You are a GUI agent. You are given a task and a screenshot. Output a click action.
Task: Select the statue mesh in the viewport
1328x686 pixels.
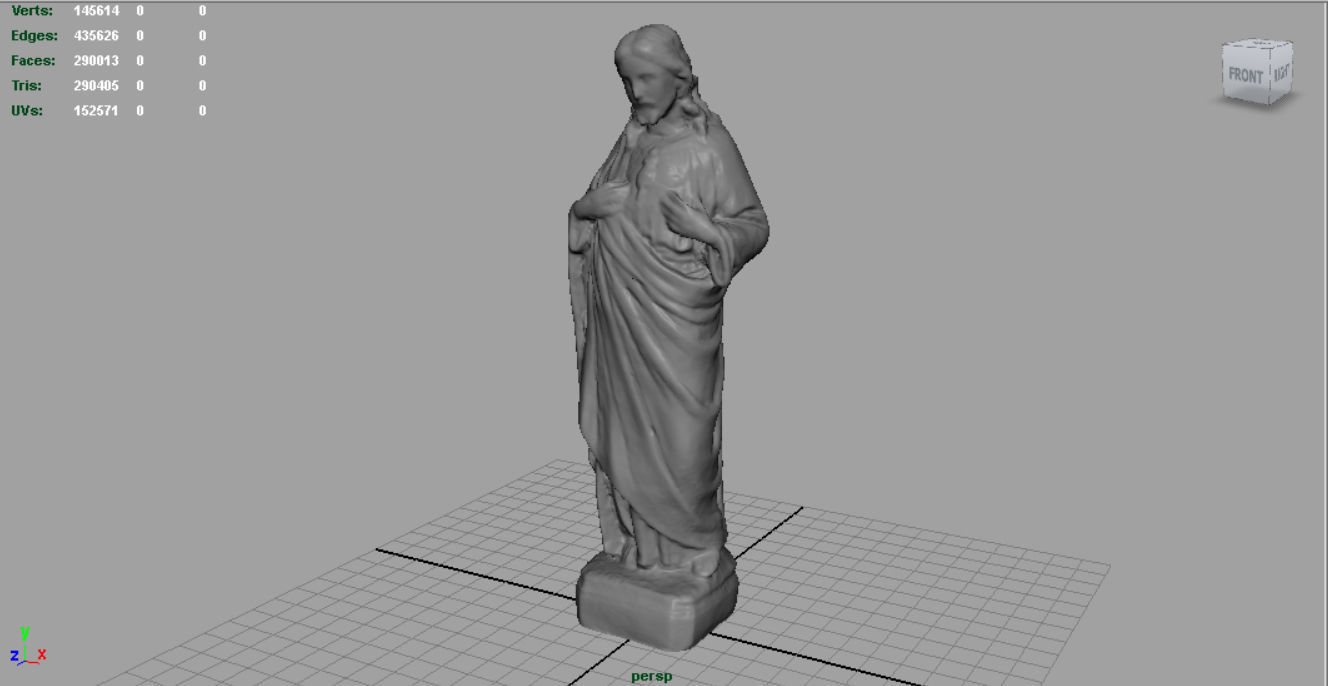tap(660, 340)
